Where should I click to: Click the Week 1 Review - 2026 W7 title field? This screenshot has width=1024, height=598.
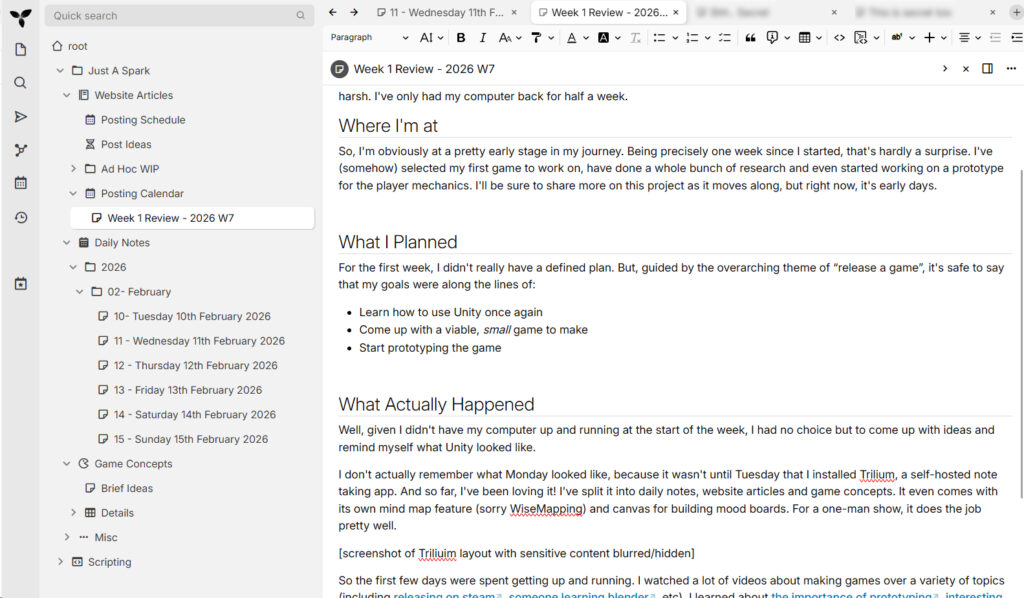[424, 69]
